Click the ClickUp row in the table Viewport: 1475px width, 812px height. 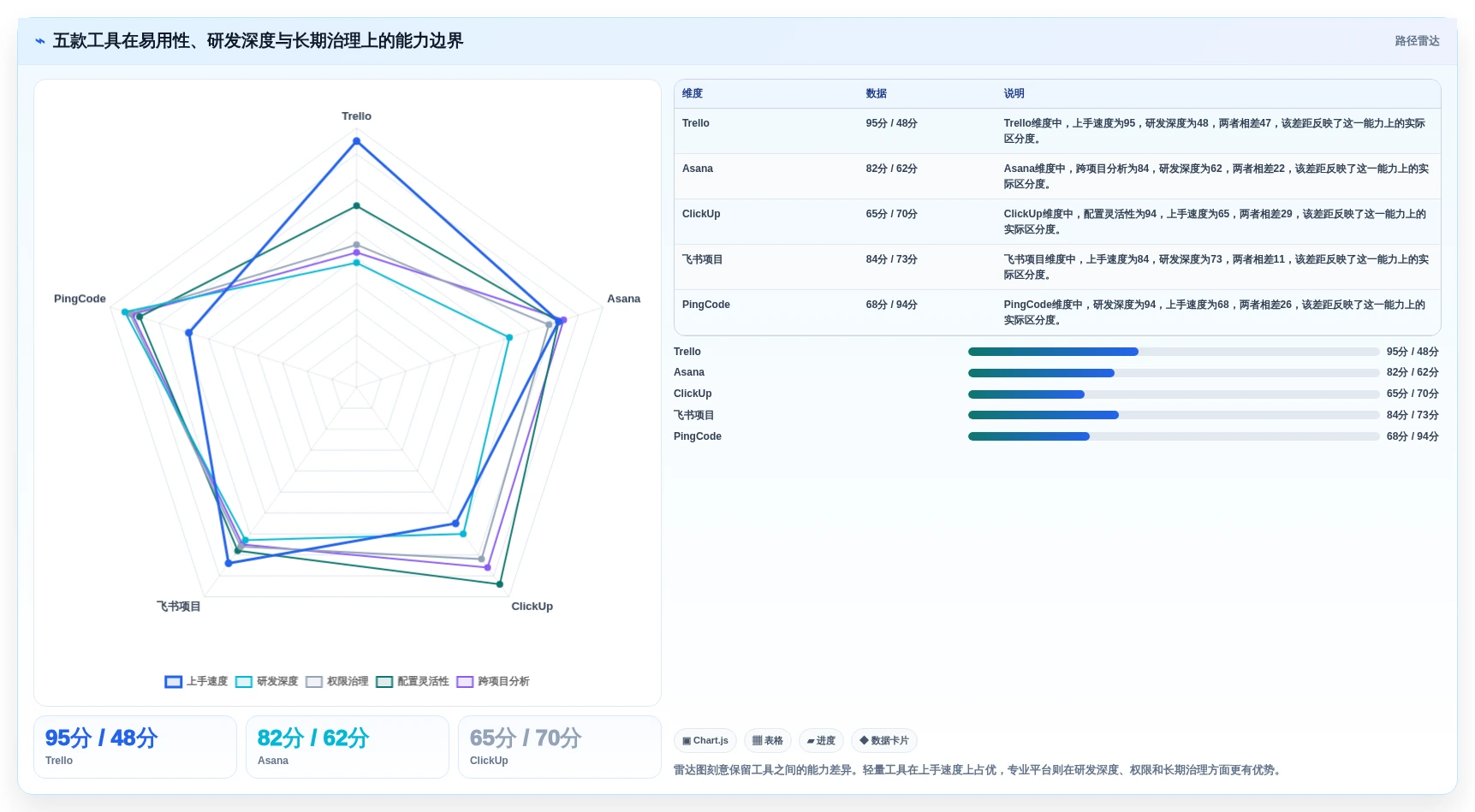[1057, 222]
